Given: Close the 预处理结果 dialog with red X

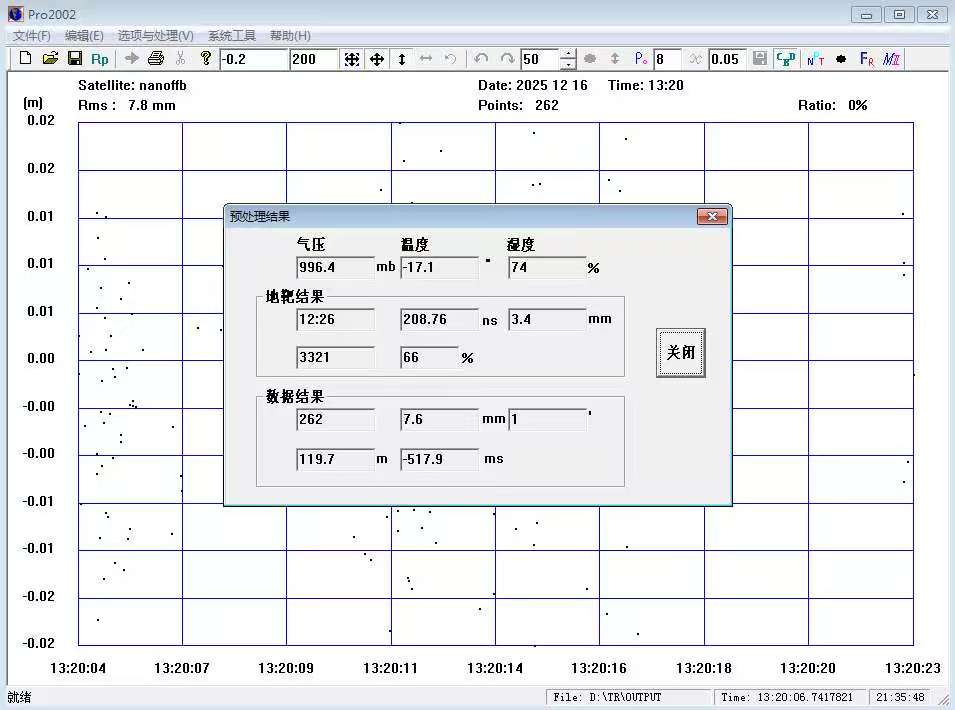Looking at the screenshot, I should tap(712, 216).
